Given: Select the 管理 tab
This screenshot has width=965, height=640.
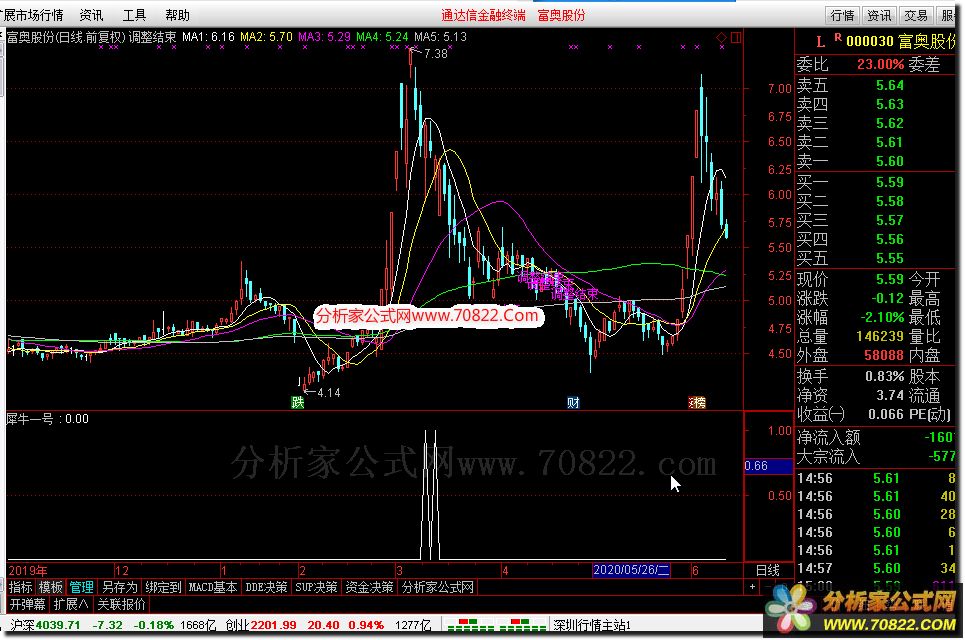Looking at the screenshot, I should pyautogui.click(x=81, y=587).
